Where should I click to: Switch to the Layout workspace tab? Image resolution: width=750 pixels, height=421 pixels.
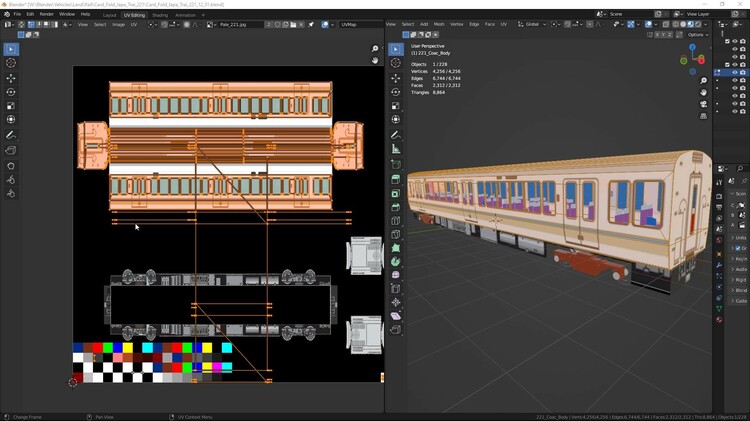click(x=110, y=15)
